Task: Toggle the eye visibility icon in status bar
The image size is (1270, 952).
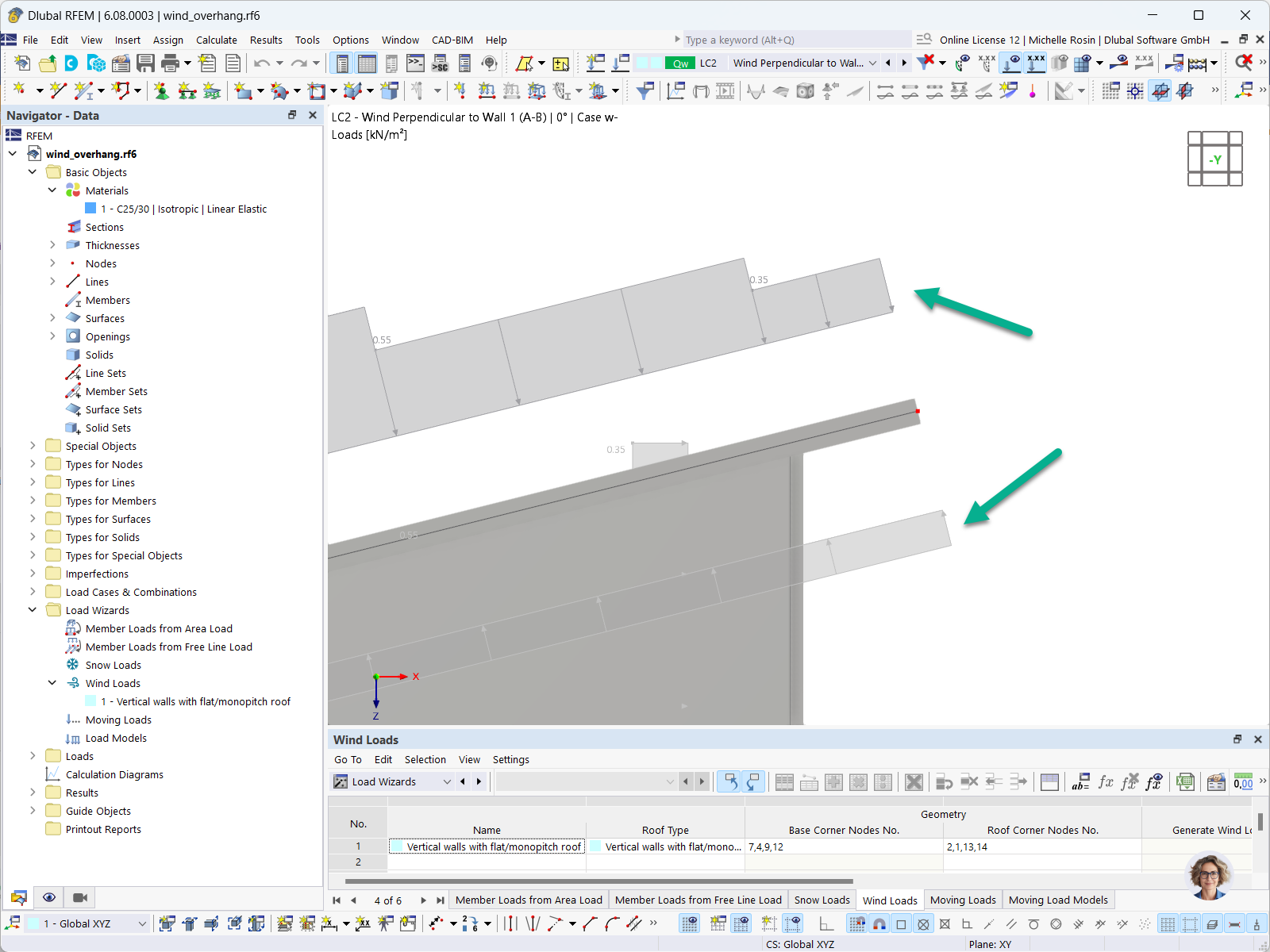Action: point(49,897)
